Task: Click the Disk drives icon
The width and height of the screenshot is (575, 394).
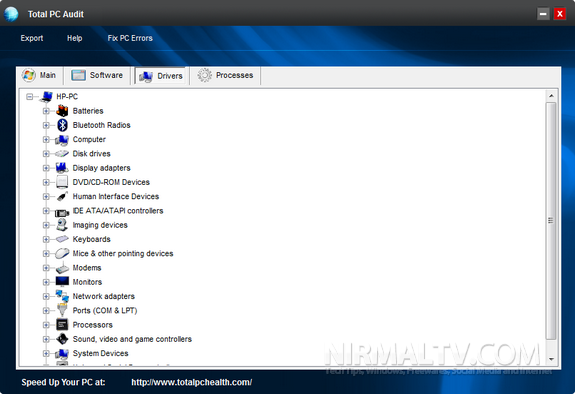Action: (62, 154)
